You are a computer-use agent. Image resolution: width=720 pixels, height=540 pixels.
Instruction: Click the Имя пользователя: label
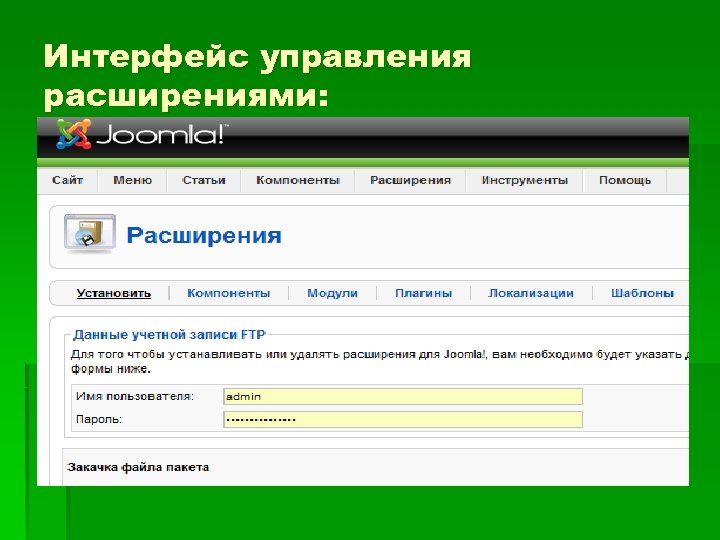pos(135,396)
